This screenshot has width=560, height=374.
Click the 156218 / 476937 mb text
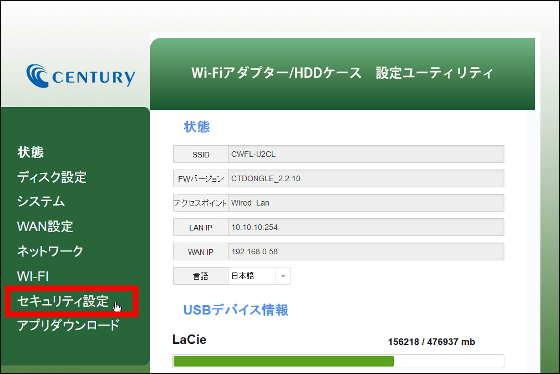coord(431,342)
